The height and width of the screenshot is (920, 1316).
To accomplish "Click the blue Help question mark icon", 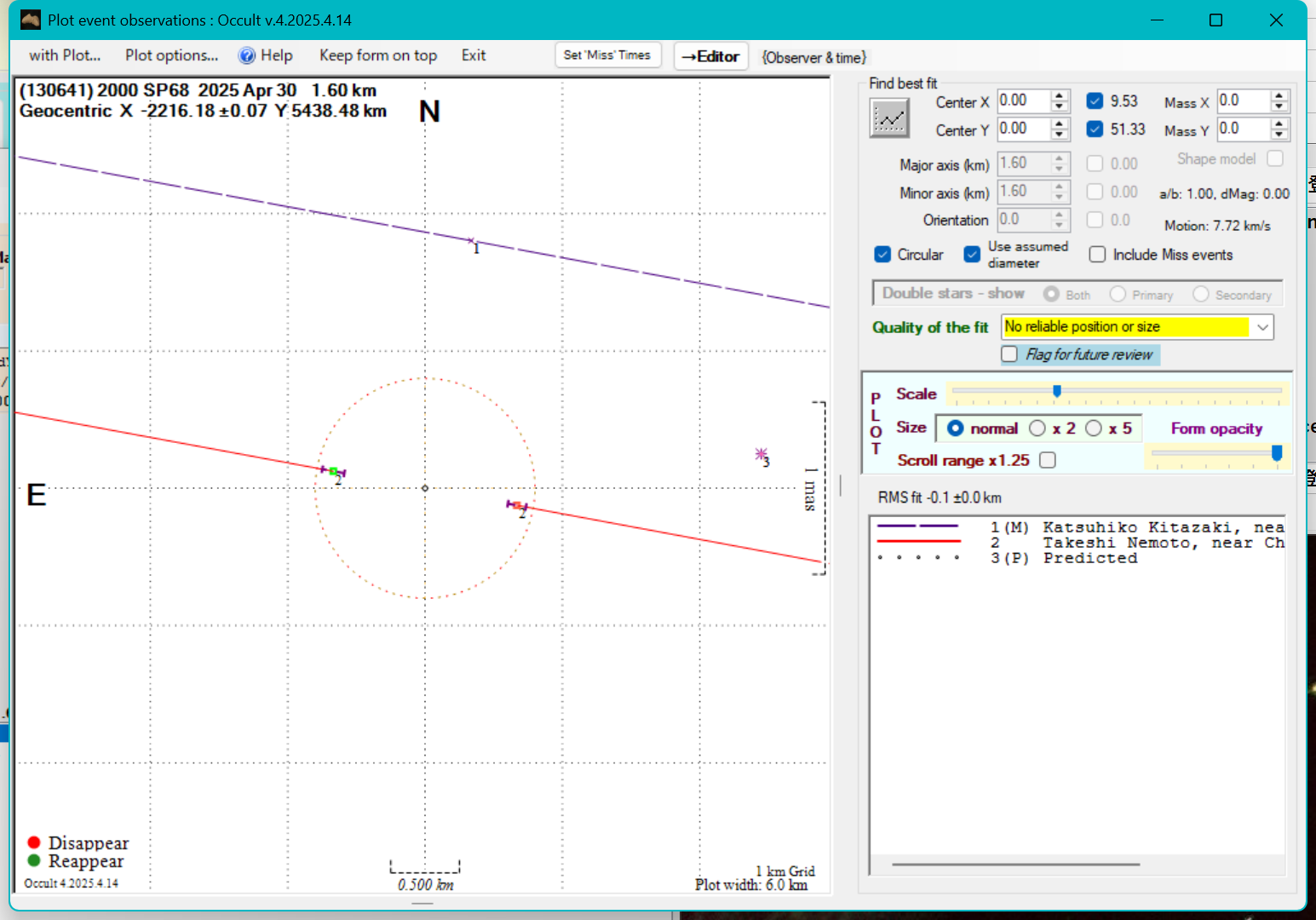I will click(247, 56).
